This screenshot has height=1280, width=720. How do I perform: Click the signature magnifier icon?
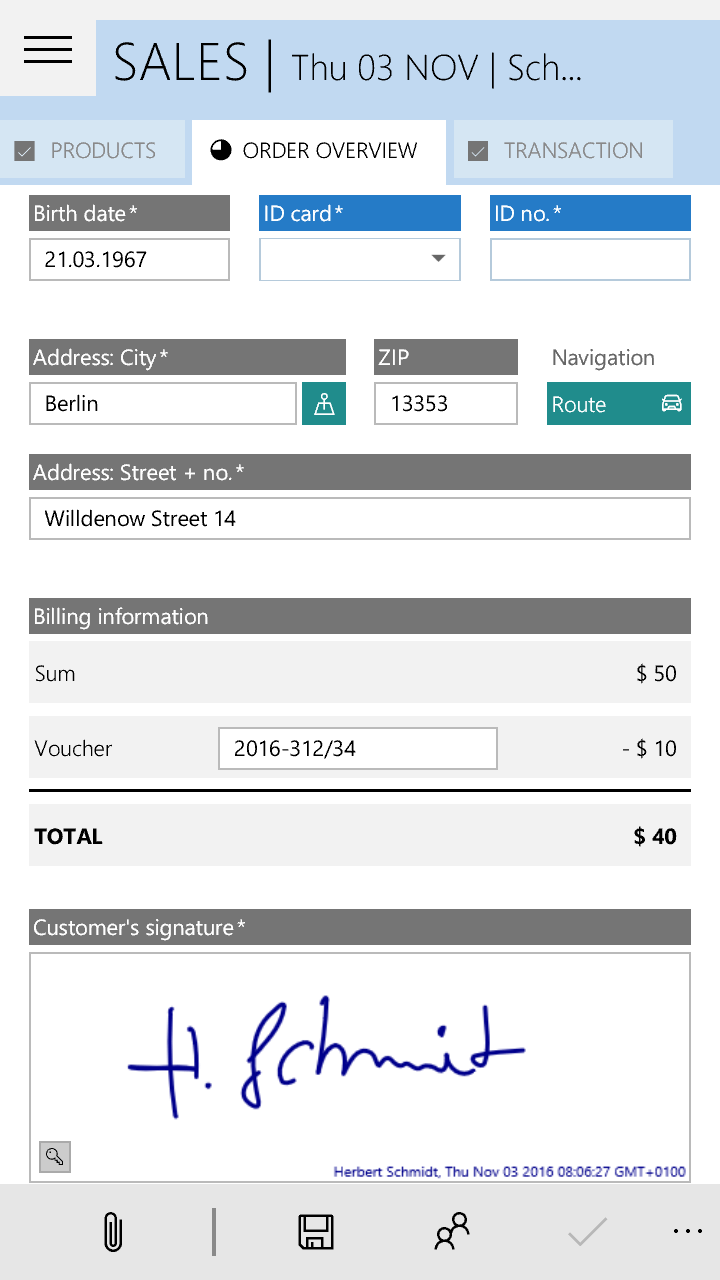[55, 1157]
